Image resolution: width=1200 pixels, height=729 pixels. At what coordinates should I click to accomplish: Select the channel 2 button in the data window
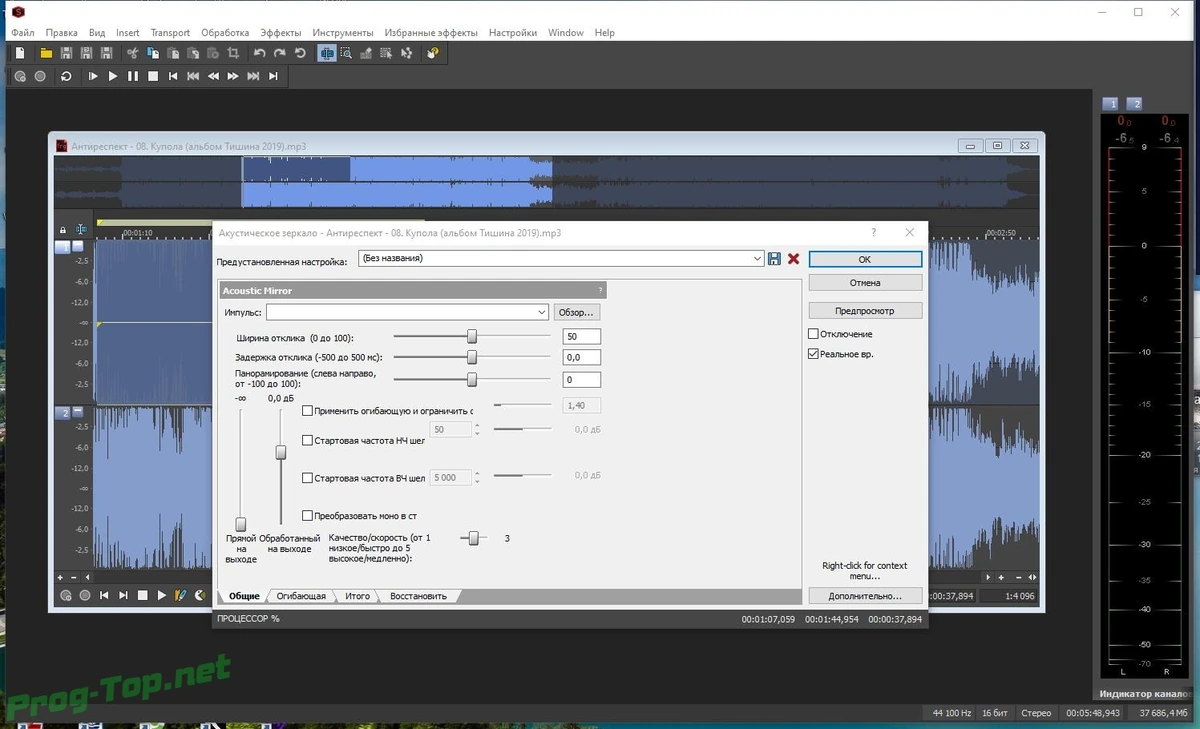coord(62,412)
